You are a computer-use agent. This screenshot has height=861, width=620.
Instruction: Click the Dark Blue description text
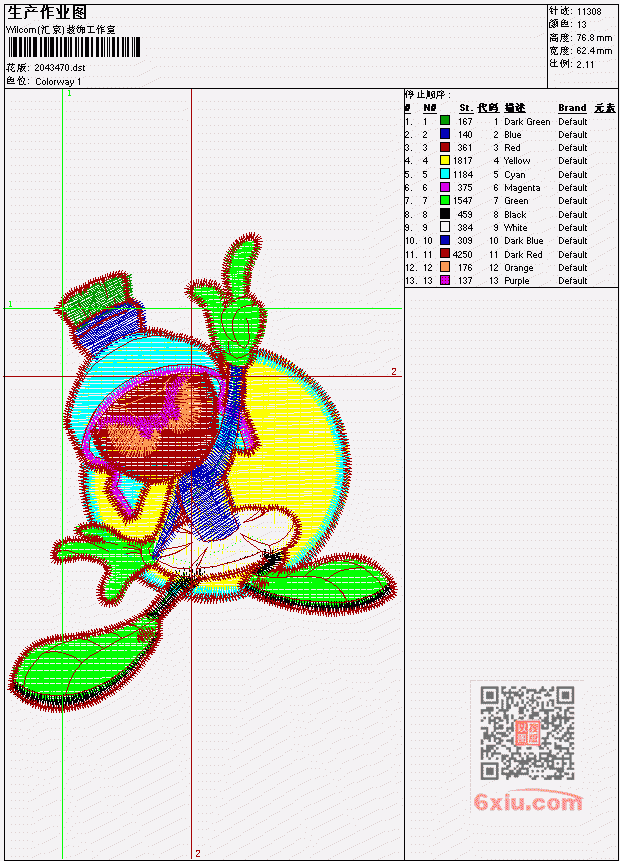(x=524, y=241)
